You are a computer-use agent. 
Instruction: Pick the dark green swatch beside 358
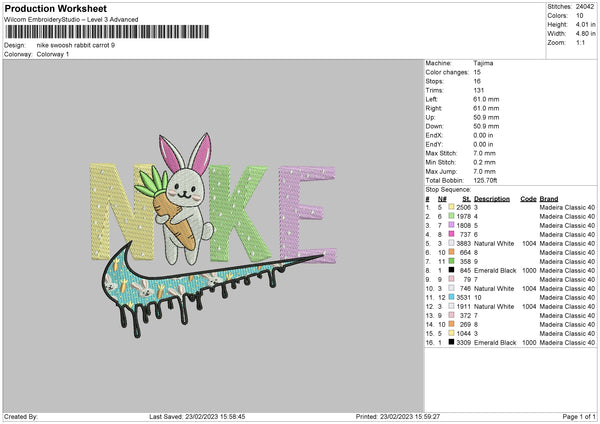pos(451,261)
